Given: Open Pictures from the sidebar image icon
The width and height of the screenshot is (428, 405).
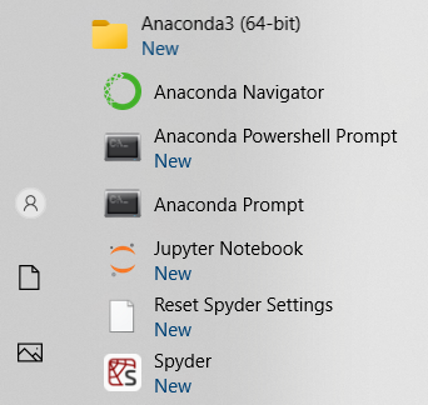Looking at the screenshot, I should pos(30,352).
